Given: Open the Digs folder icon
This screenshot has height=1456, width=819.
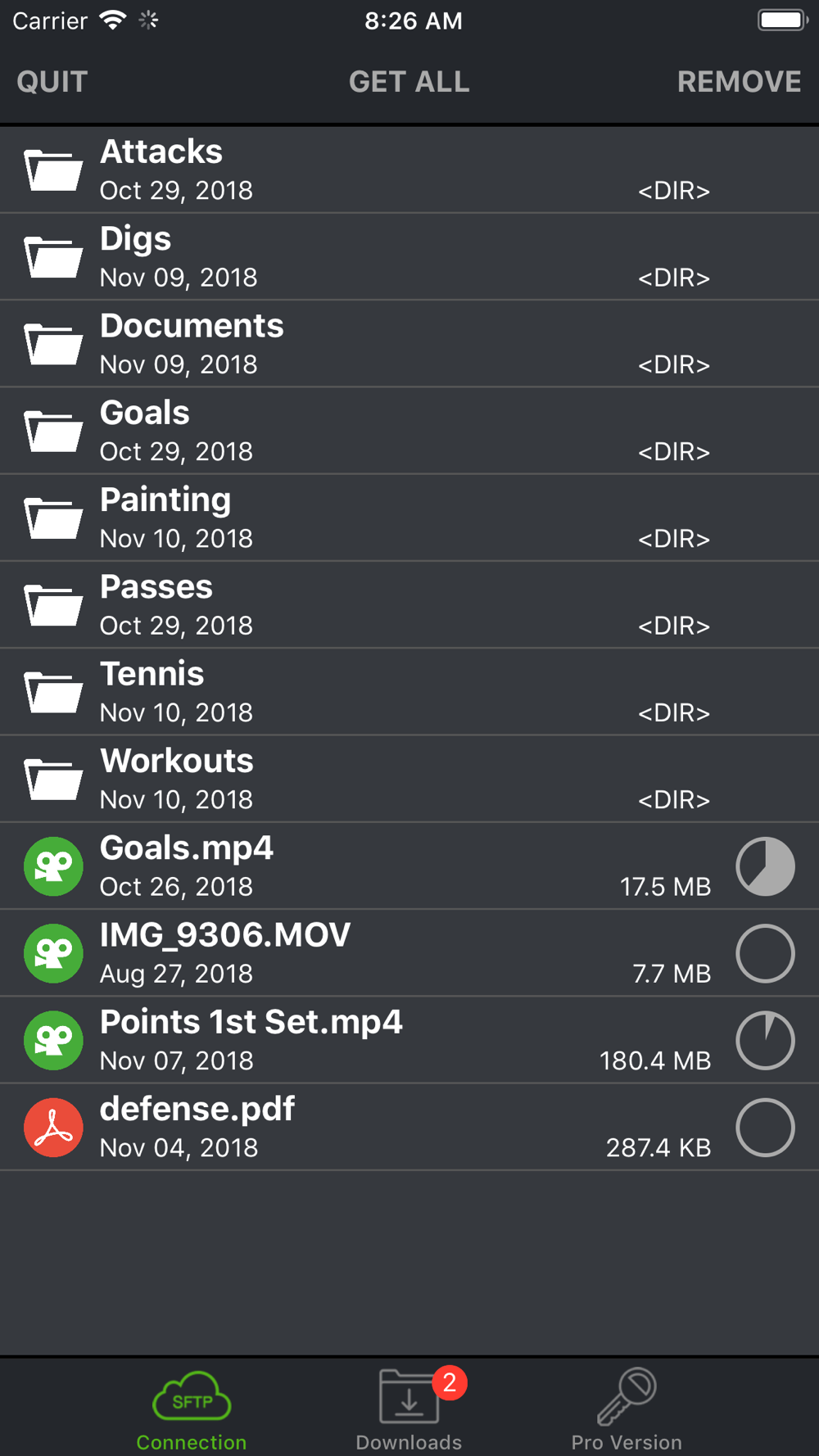Looking at the screenshot, I should click(53, 257).
